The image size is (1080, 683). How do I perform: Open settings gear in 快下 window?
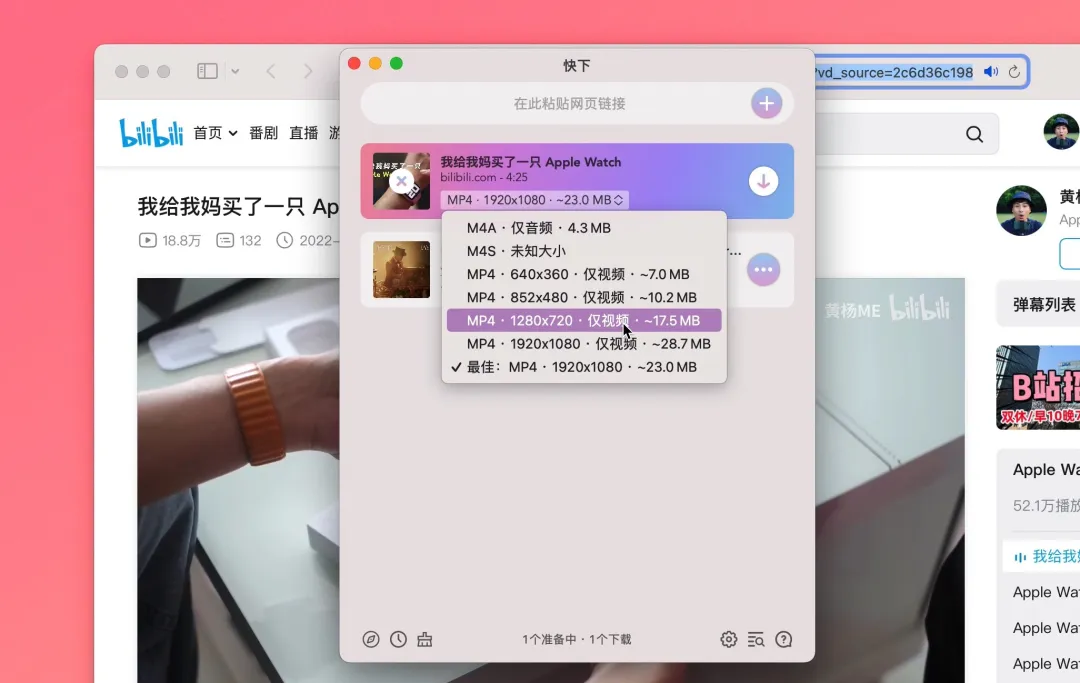(729, 639)
